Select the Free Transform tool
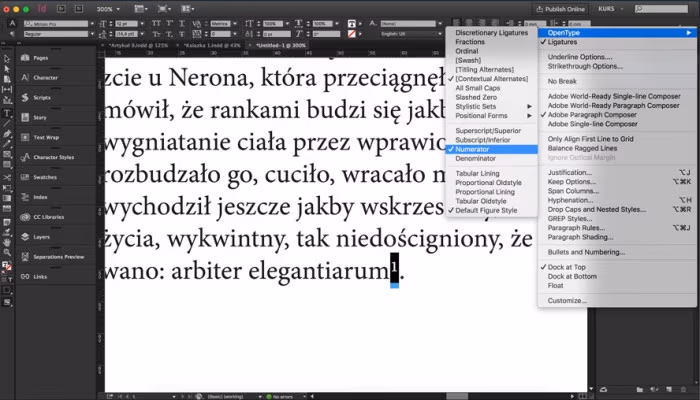Screen dimensions: 700x400 (x=7, y=188)
